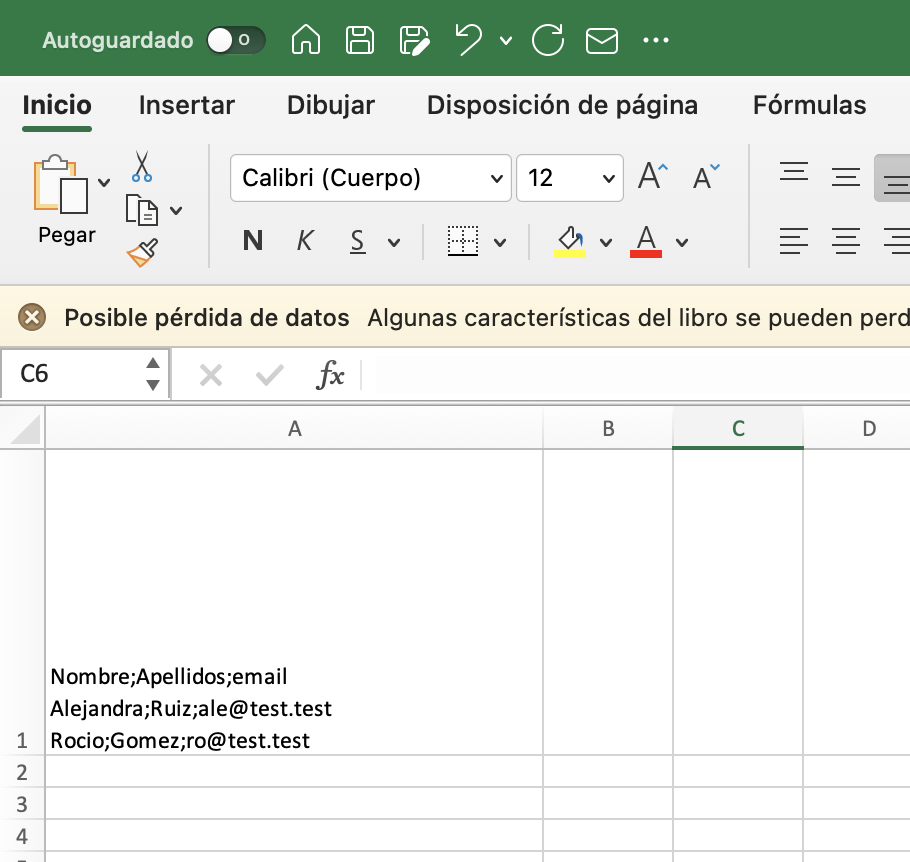
Task: Click the Name Box up arrow
Action: tap(153, 363)
